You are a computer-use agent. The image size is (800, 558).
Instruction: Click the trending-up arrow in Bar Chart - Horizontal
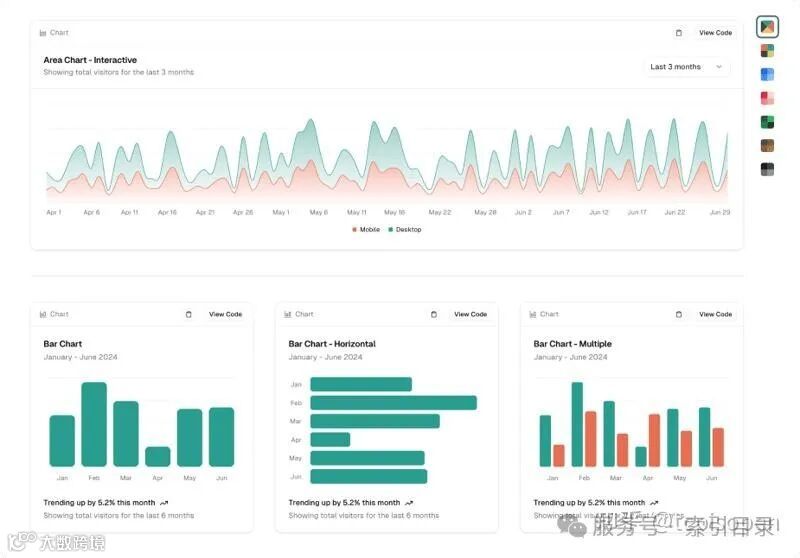pyautogui.click(x=409, y=503)
